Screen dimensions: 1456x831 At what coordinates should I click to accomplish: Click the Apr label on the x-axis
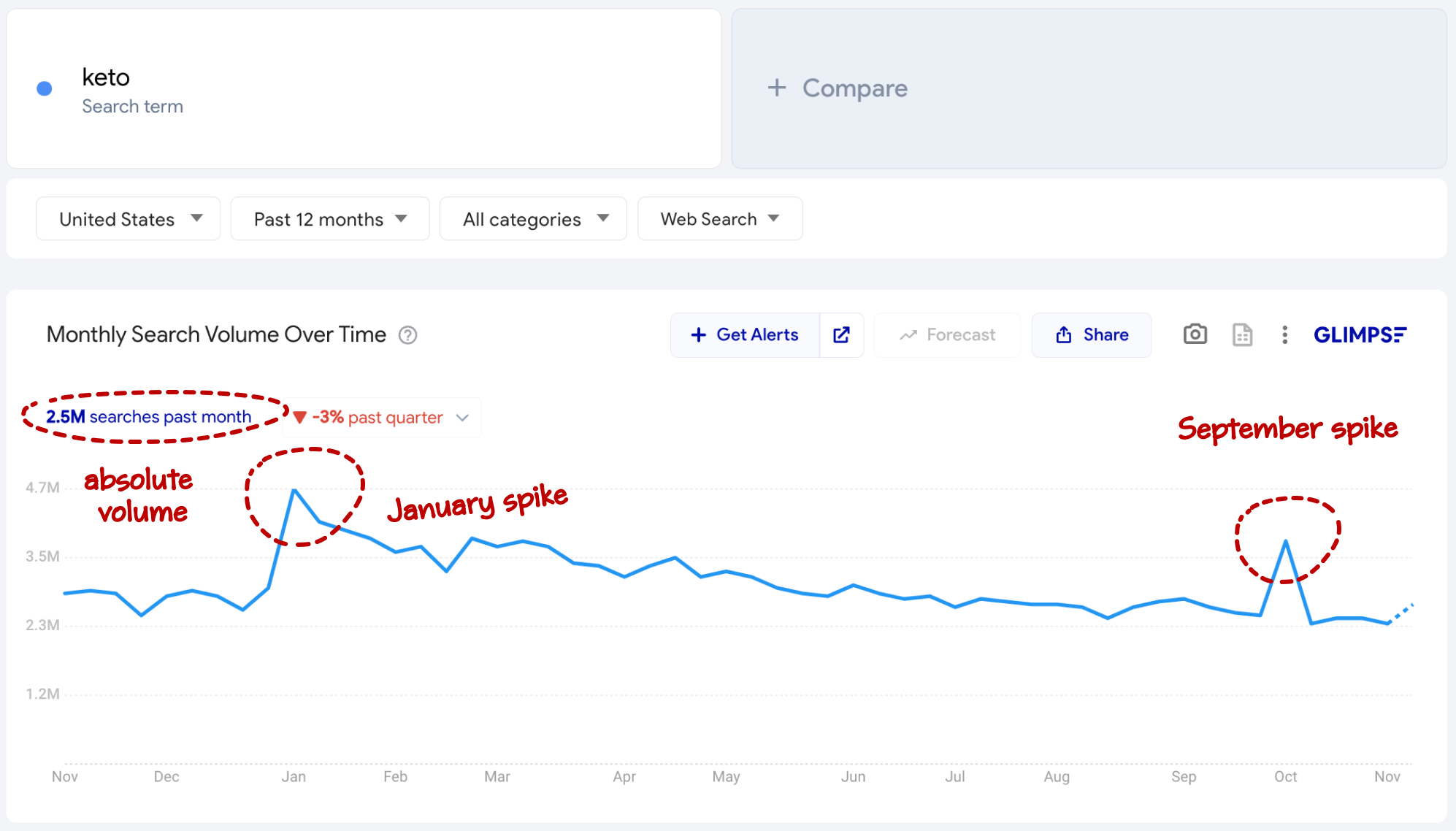[624, 777]
